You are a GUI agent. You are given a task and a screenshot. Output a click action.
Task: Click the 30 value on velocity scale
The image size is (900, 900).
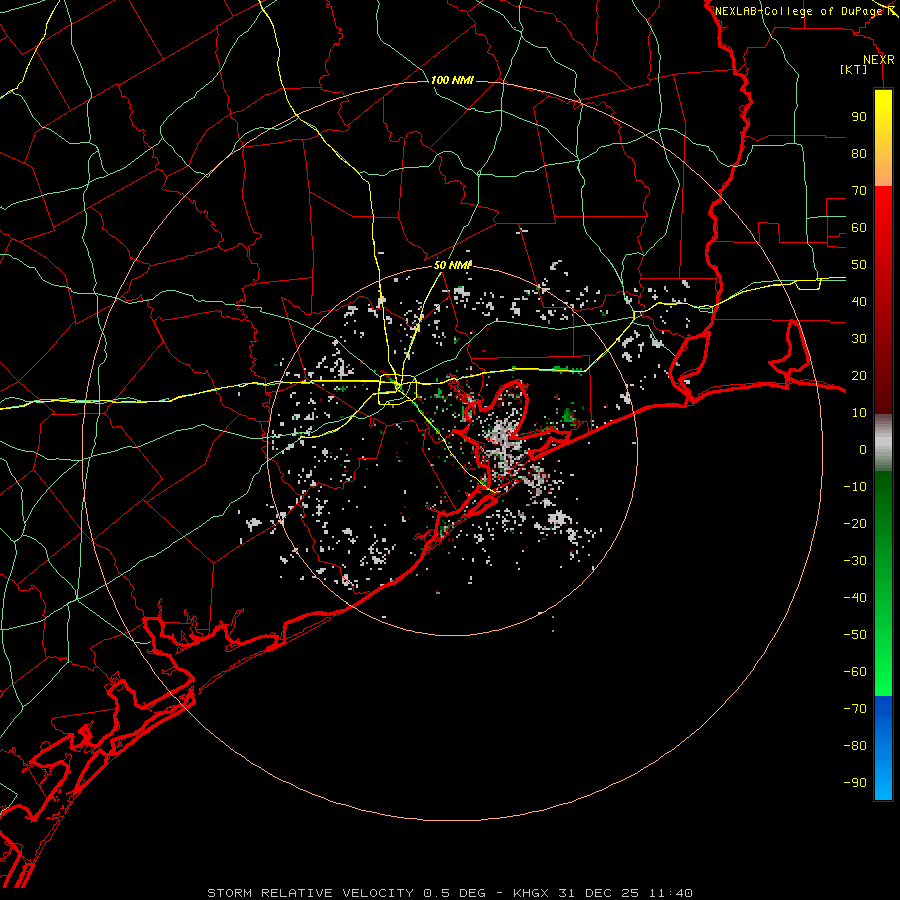pyautogui.click(x=859, y=339)
